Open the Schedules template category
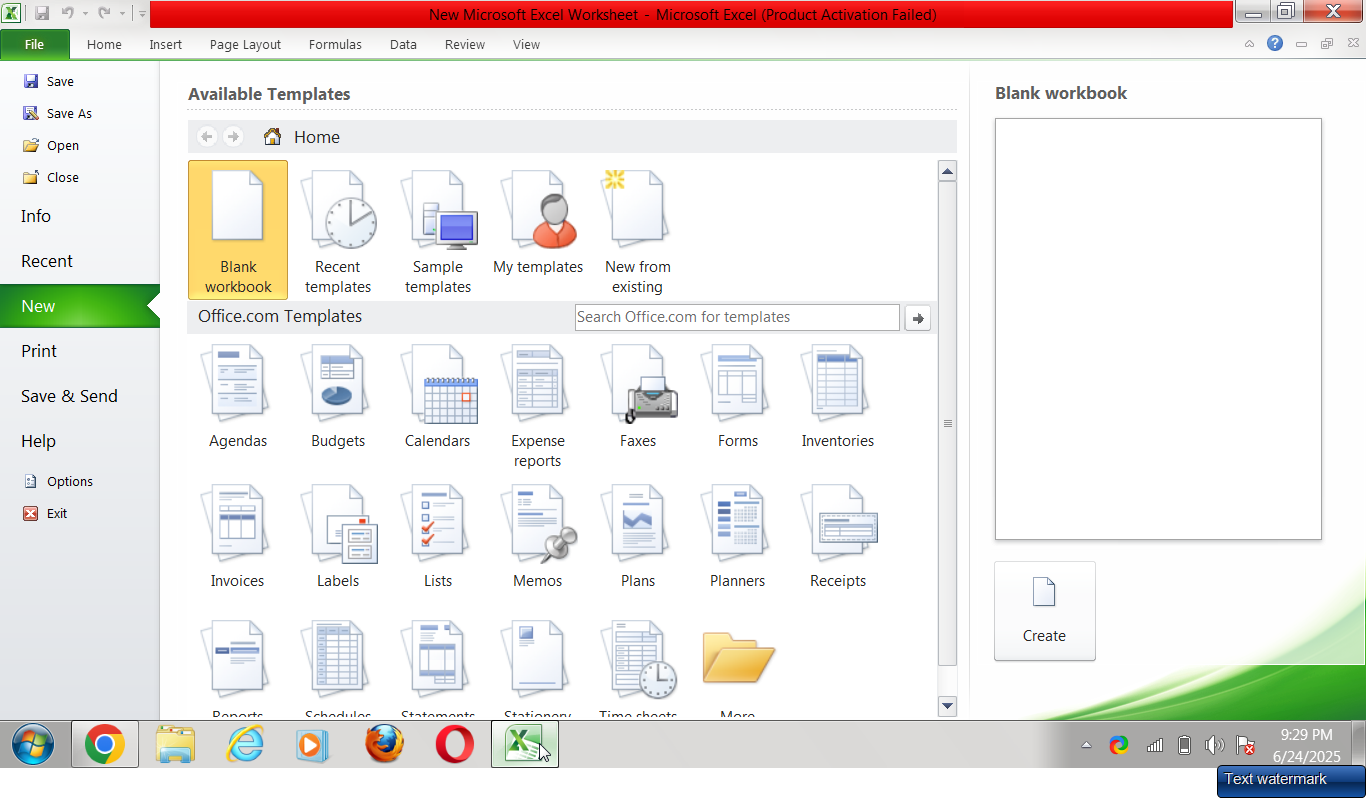 (338, 668)
